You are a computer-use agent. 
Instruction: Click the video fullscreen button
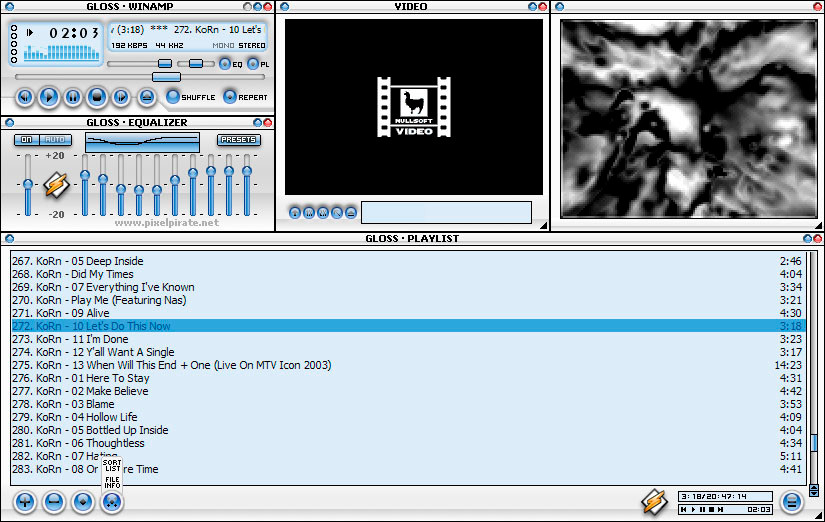coord(295,213)
